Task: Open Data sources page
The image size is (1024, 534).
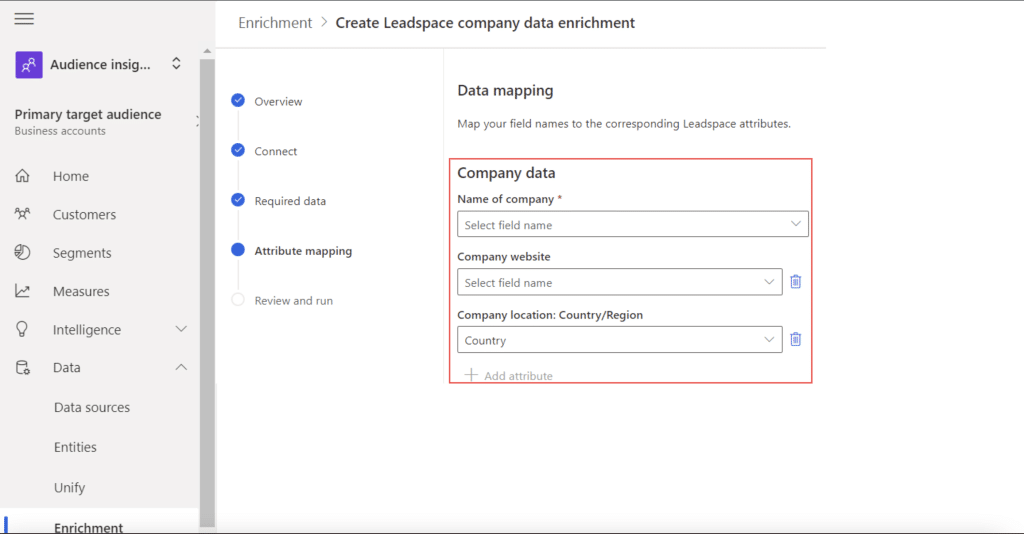Action: point(92,407)
